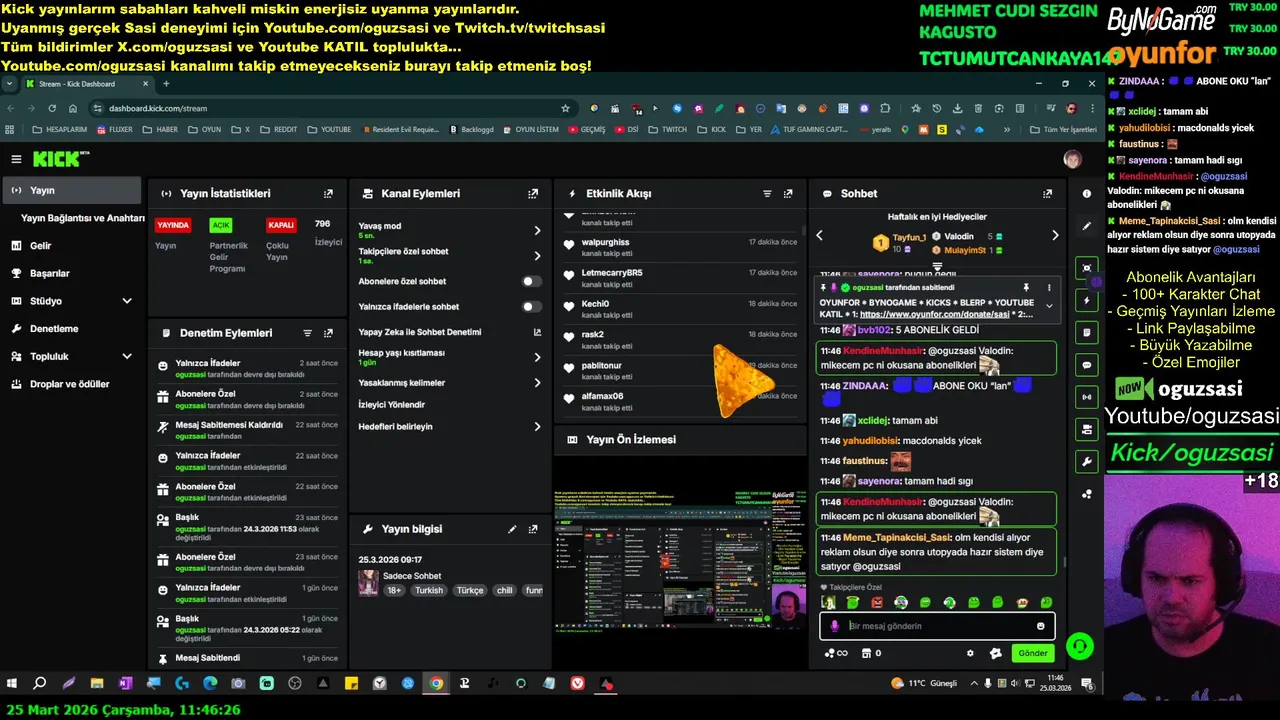Pop out the Etkinlik Akışı panel

(788, 194)
